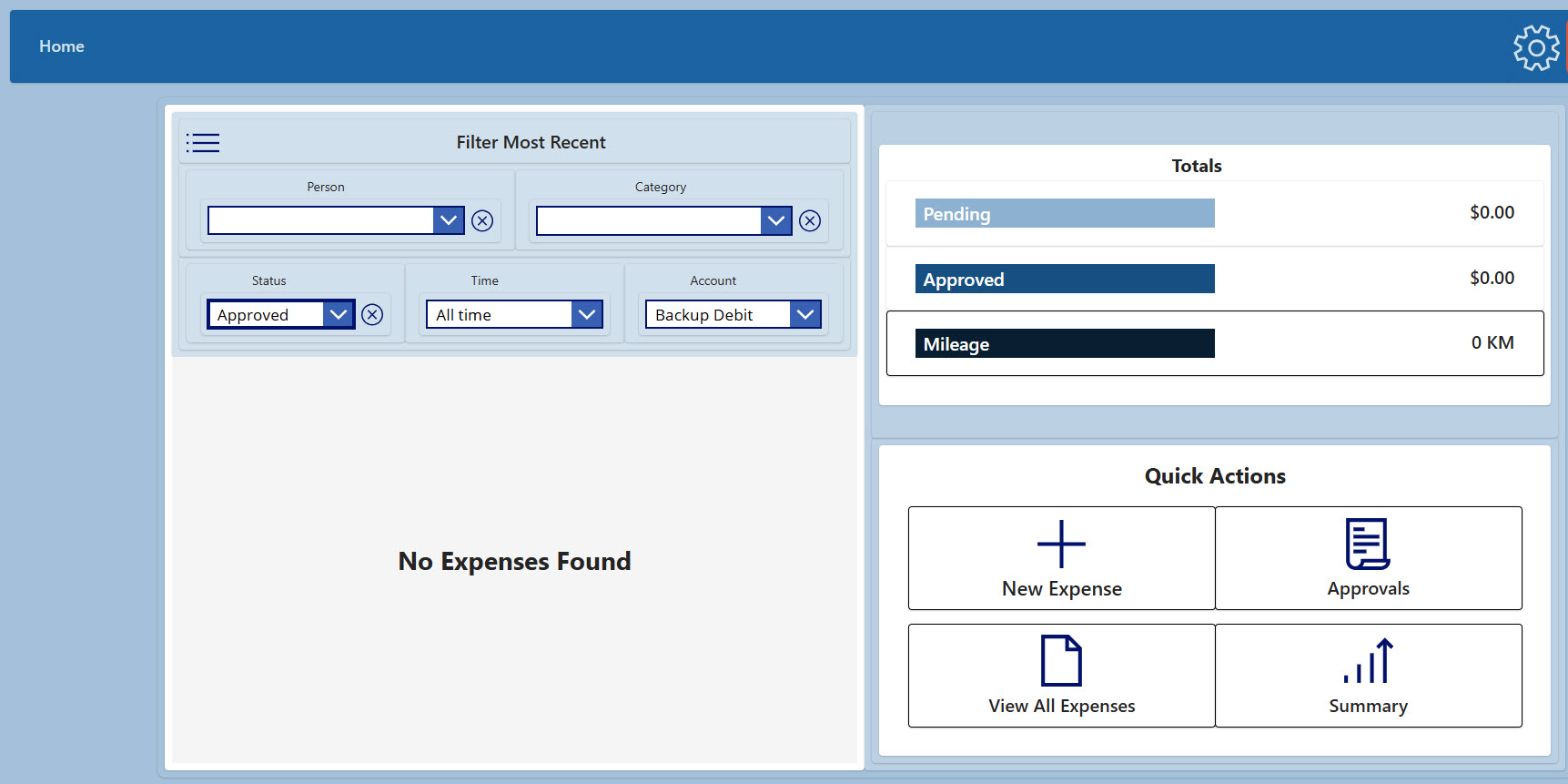Expand the Category dropdown arrow
The width and height of the screenshot is (1568, 784).
coord(776,220)
